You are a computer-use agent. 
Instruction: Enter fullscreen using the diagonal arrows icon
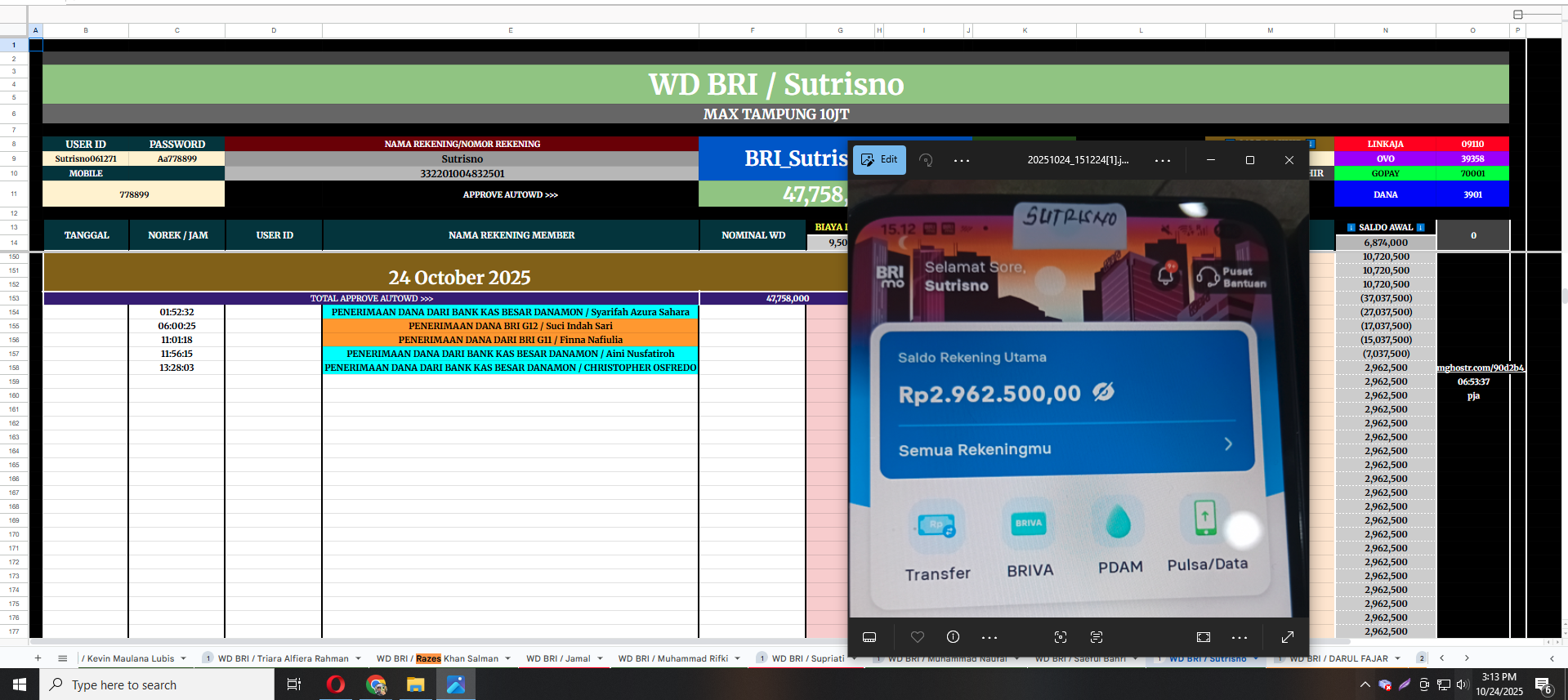point(1287,637)
